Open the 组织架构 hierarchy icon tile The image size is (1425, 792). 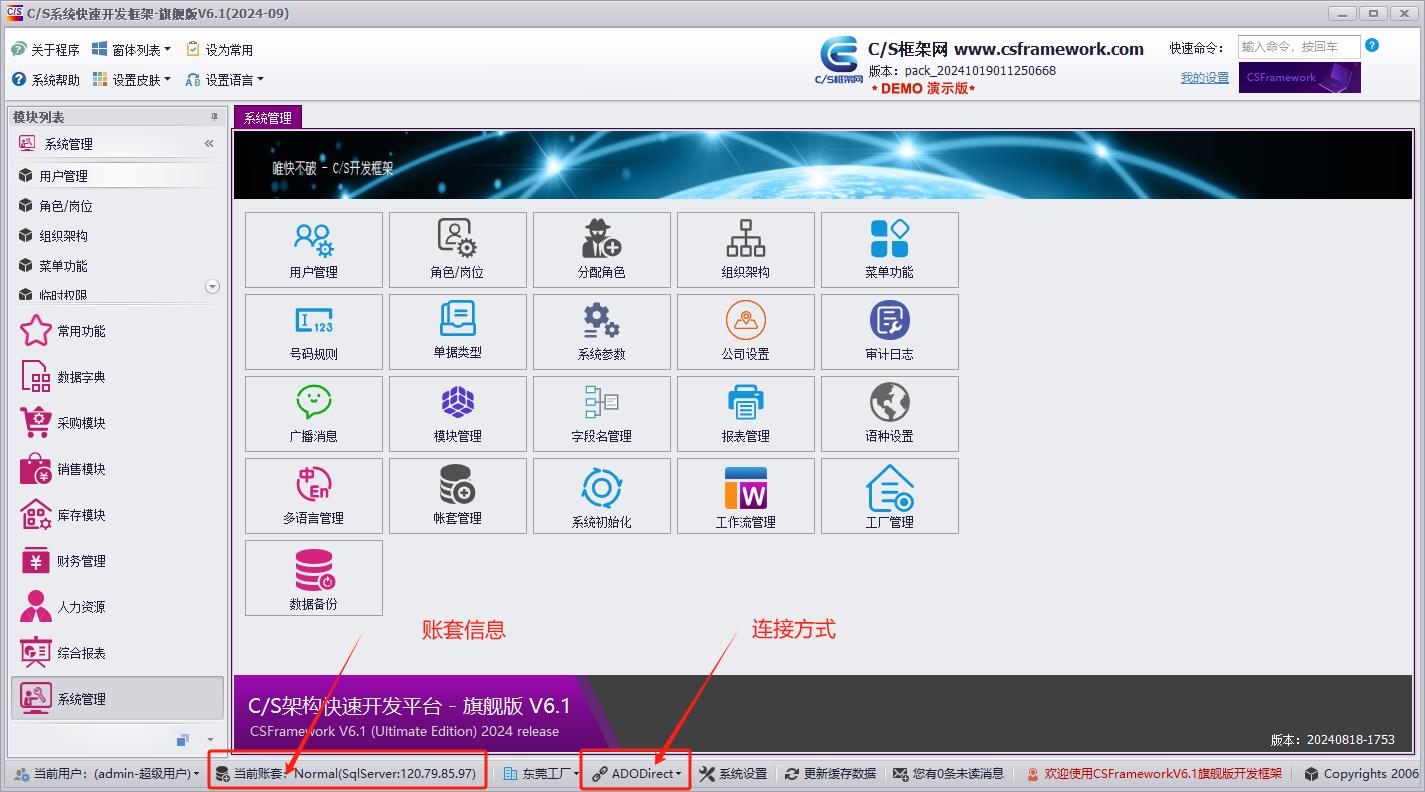tap(745, 239)
